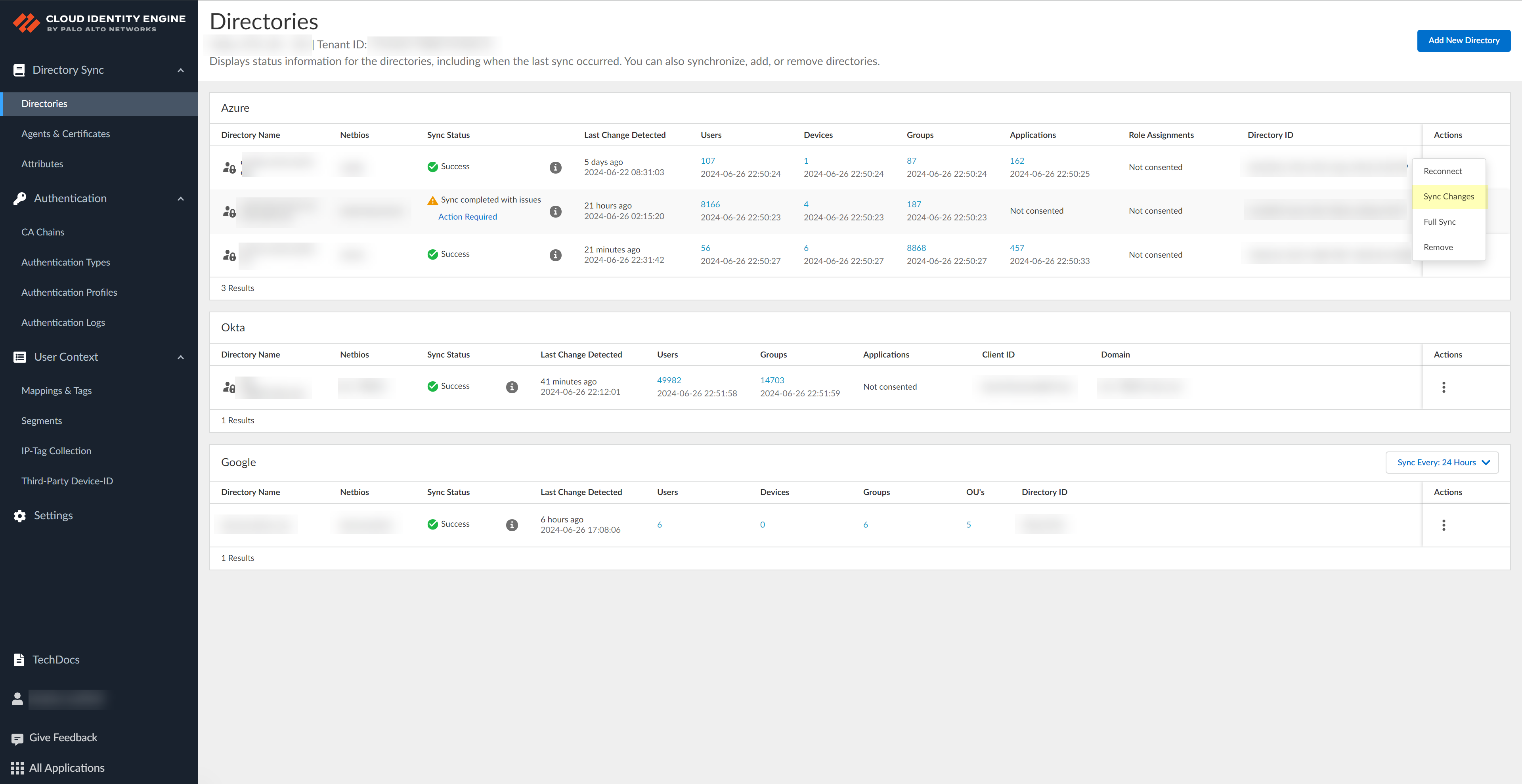Click the All Applications grid icon
The image size is (1522, 784).
(x=17, y=767)
